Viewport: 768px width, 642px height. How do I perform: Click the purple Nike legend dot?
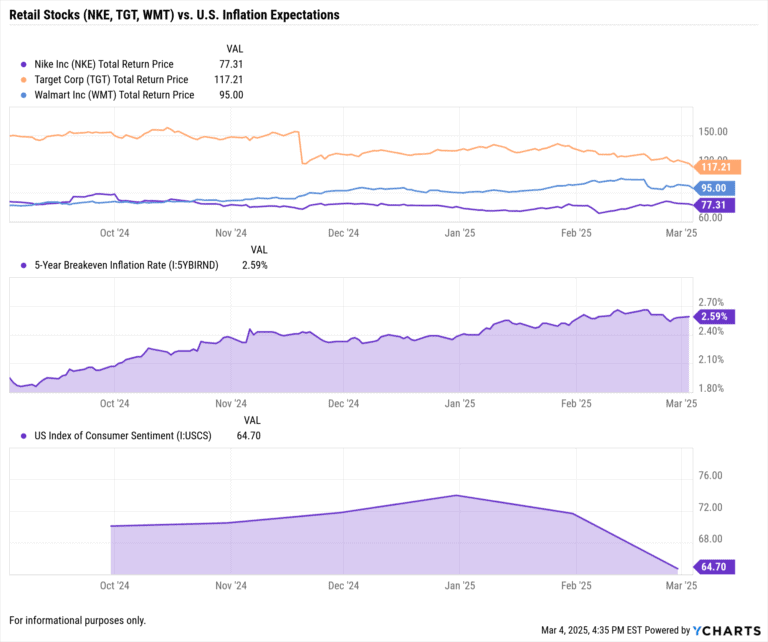[25, 63]
